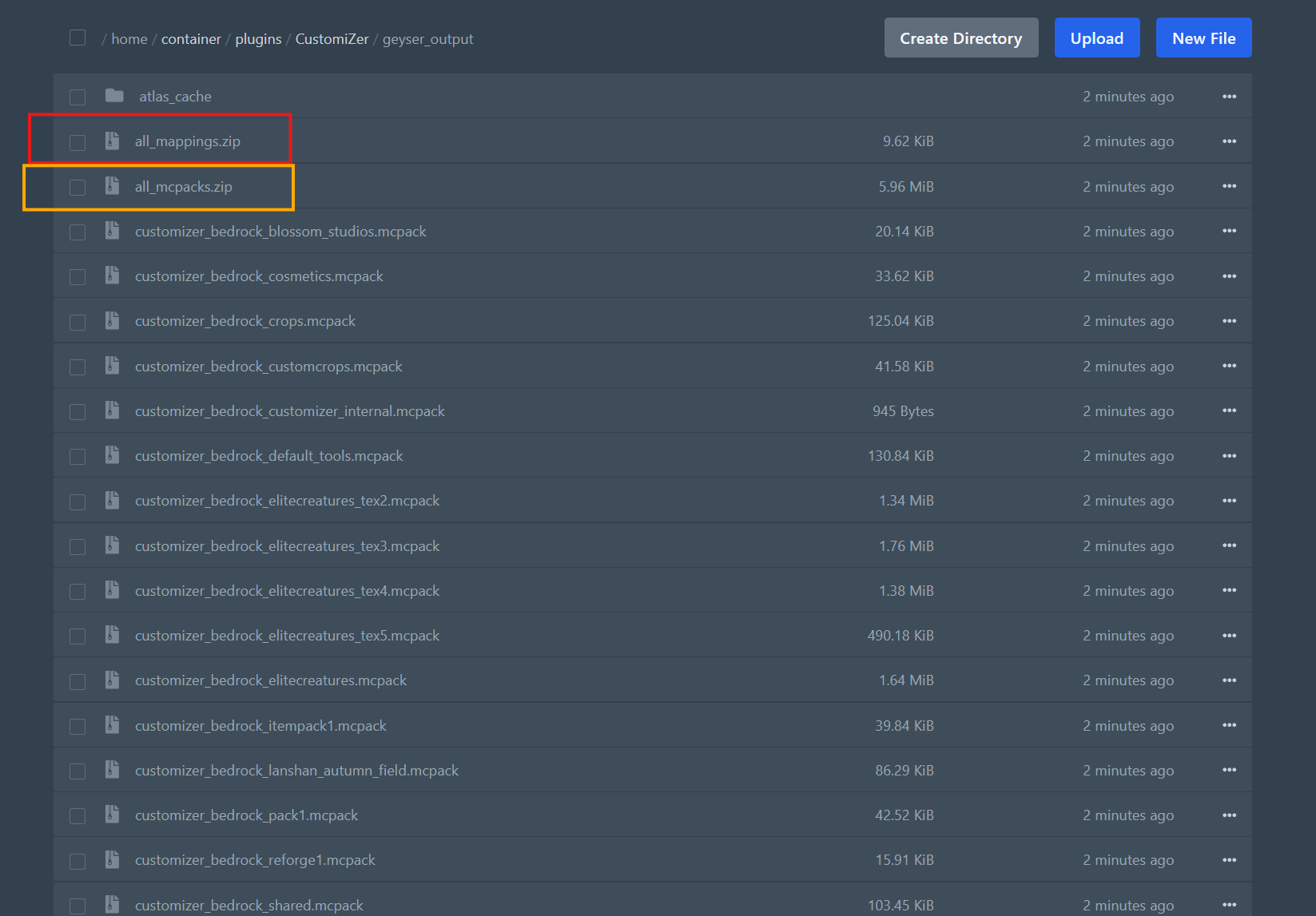Tick checkbox for customizer_bedrock_crops.mcpack

[x=78, y=322]
